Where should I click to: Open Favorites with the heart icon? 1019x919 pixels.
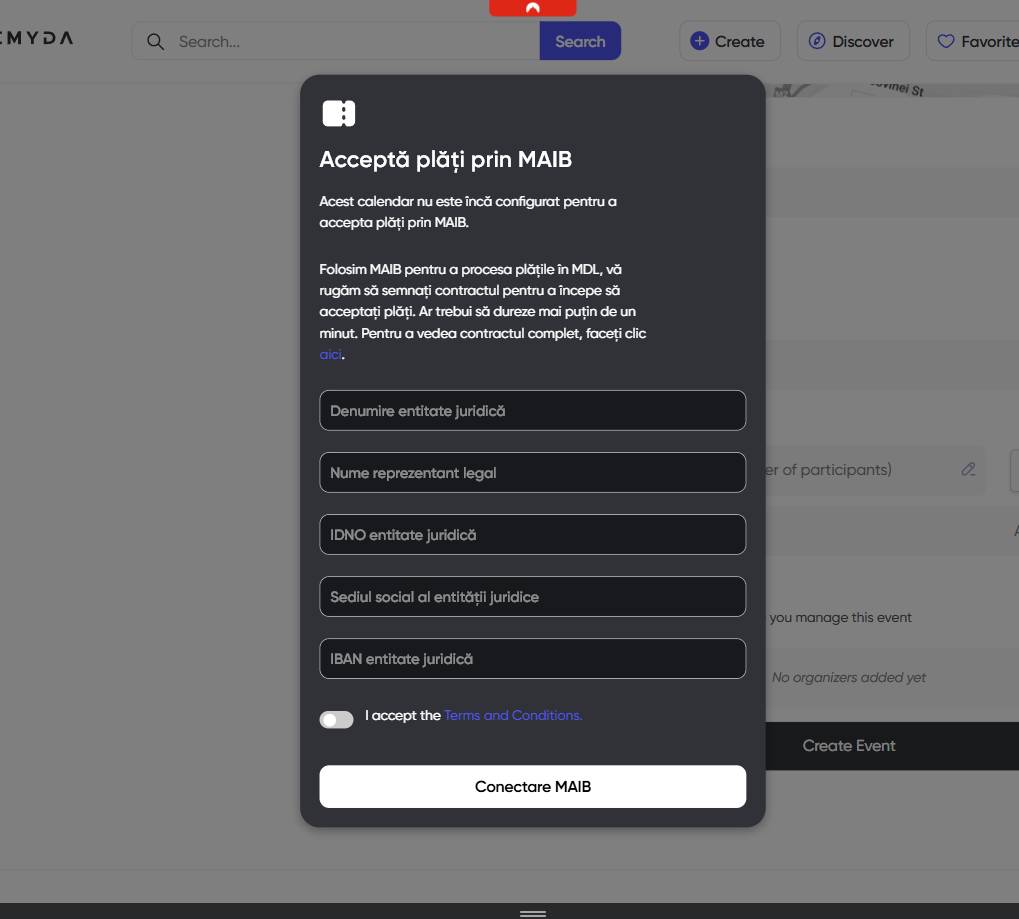point(975,41)
